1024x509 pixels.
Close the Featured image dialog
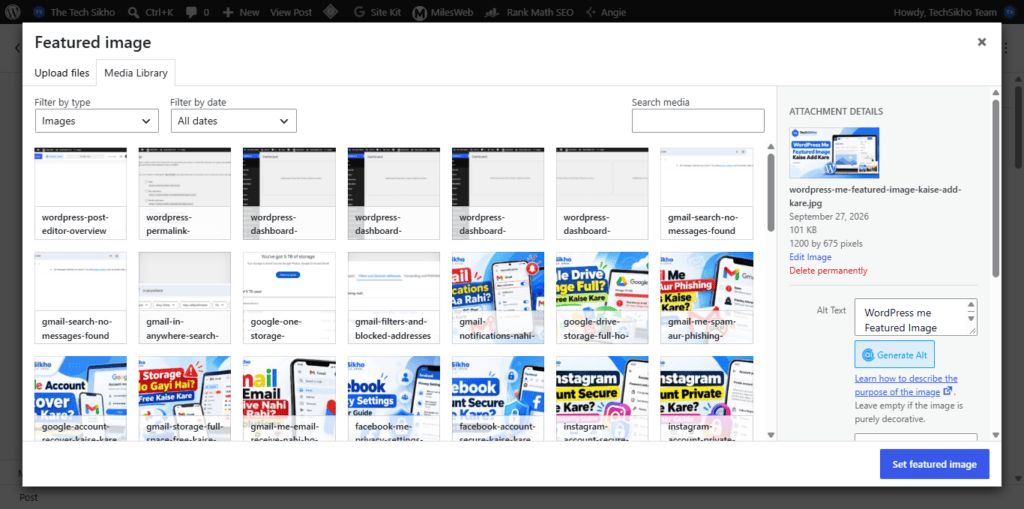click(982, 42)
